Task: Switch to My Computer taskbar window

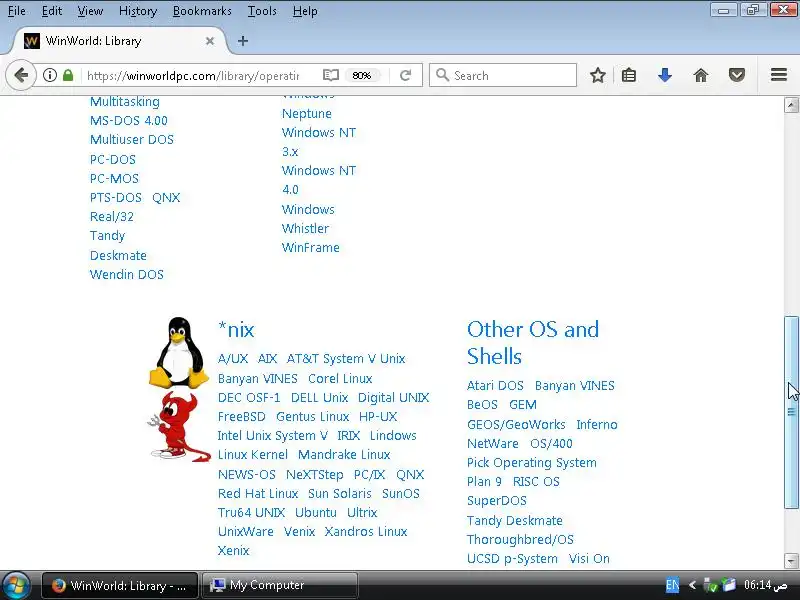Action: click(280, 585)
